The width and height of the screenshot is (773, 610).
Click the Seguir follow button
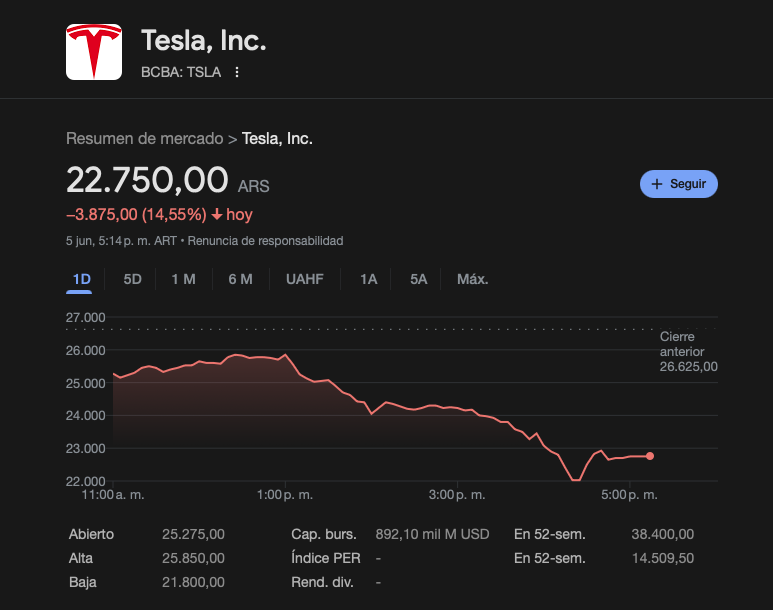point(679,184)
